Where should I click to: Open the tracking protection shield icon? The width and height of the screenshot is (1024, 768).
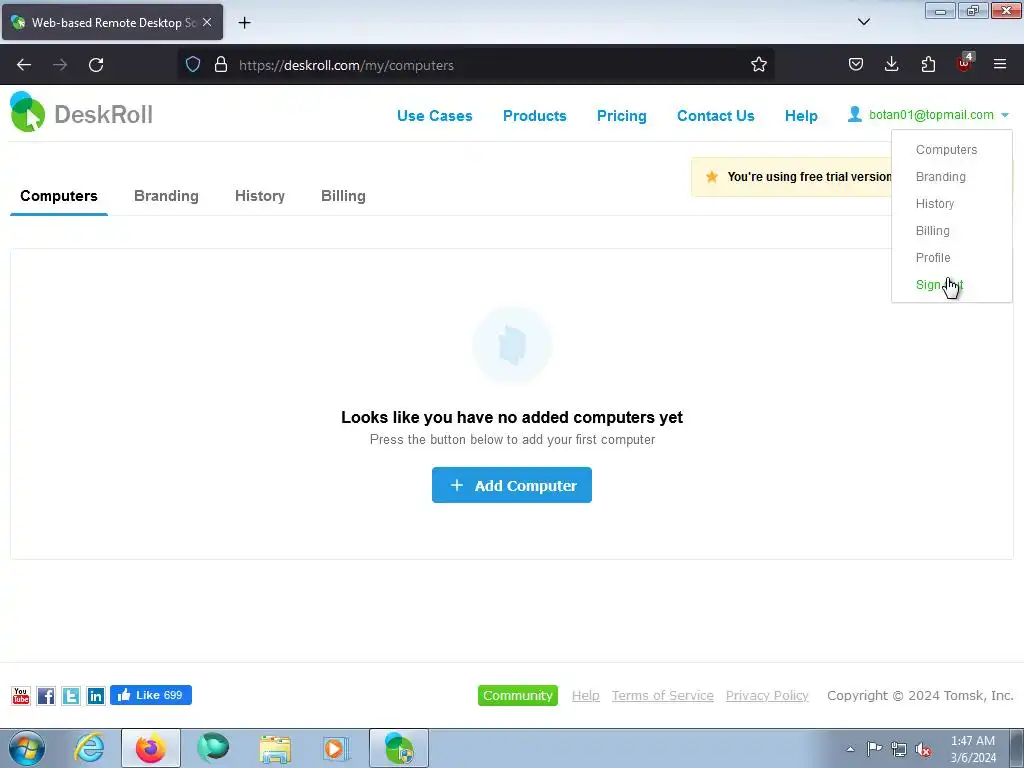[193, 65]
